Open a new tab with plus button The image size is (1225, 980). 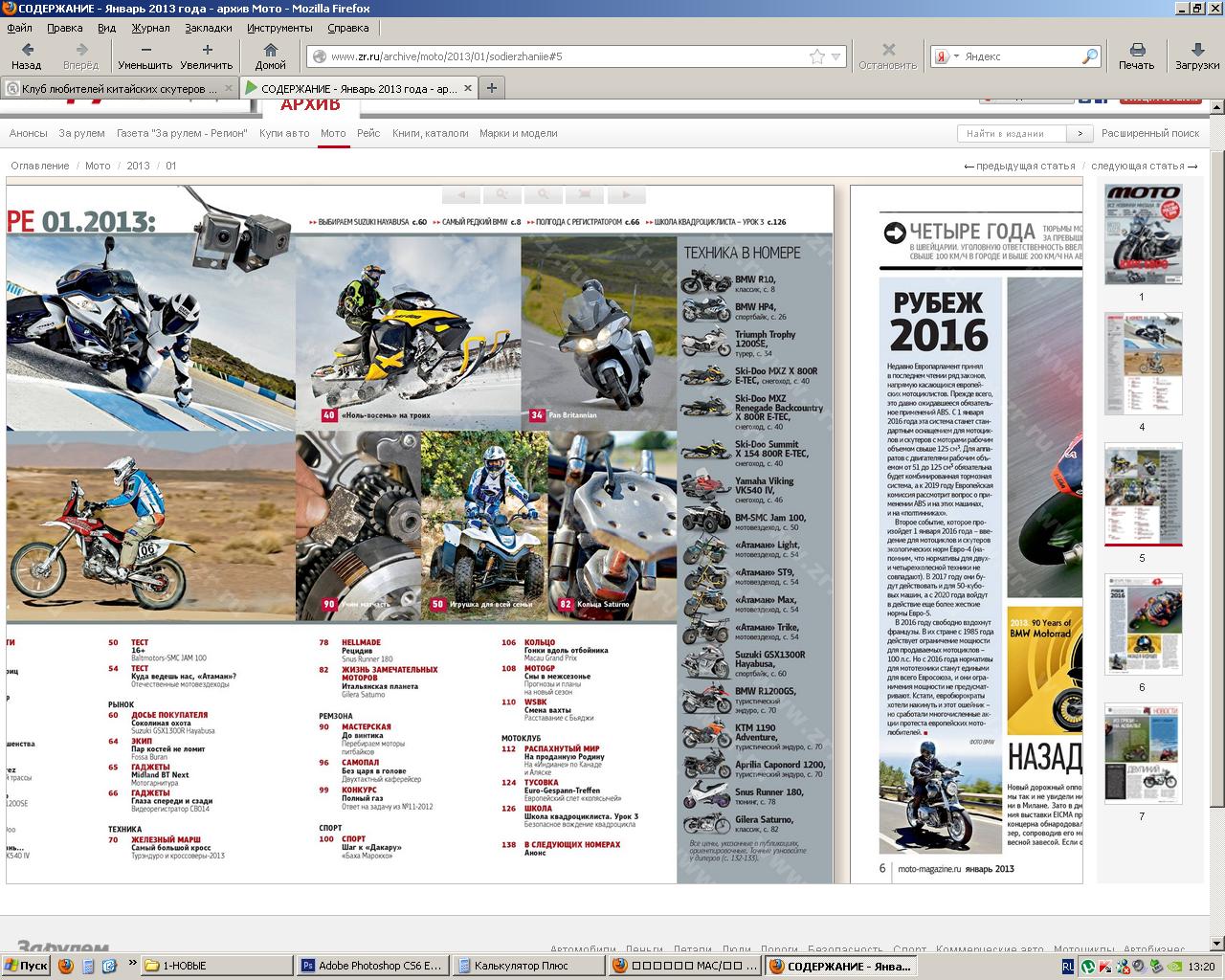tap(492, 88)
